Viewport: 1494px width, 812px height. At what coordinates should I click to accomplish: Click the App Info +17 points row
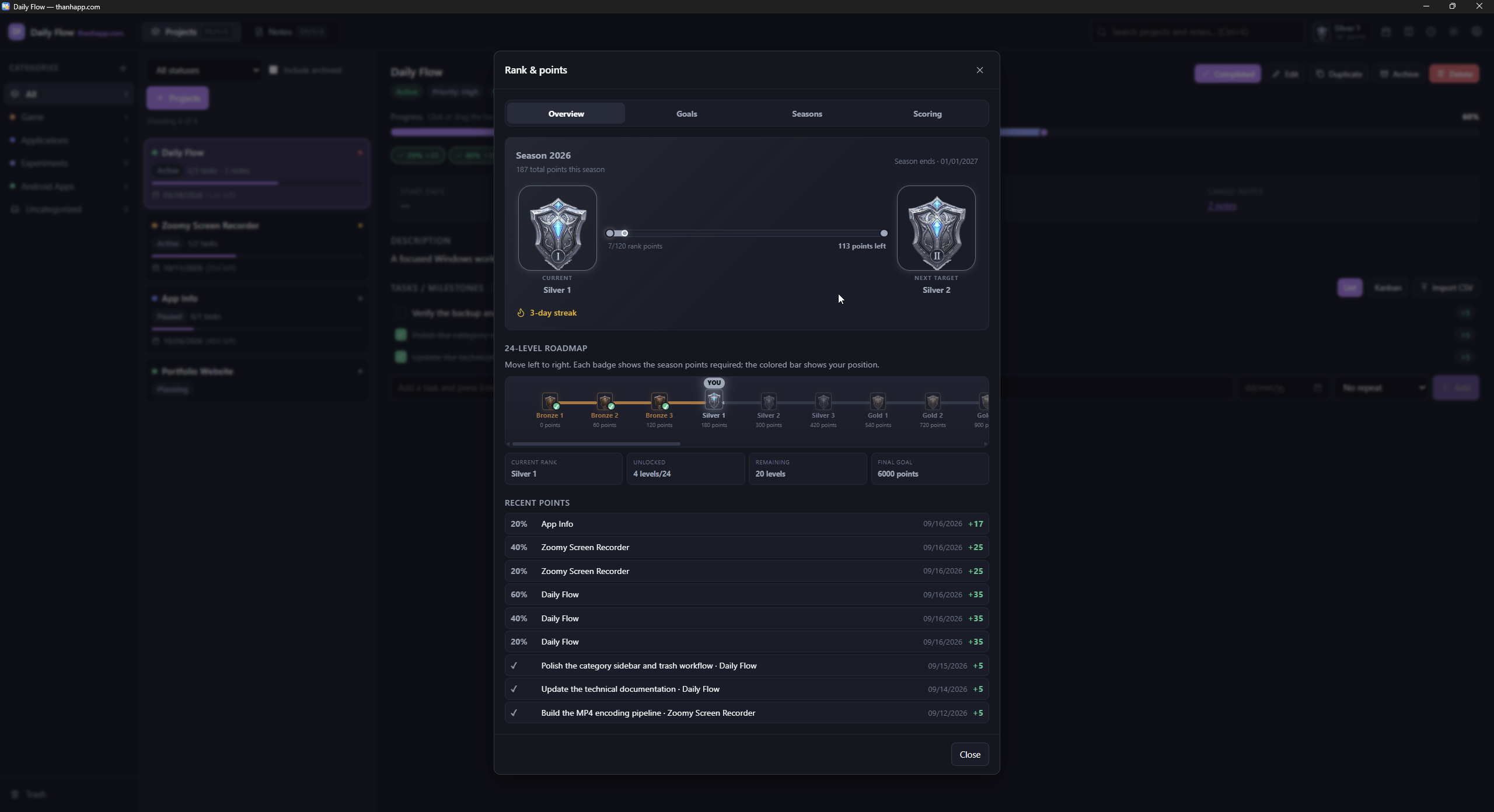[x=746, y=524]
